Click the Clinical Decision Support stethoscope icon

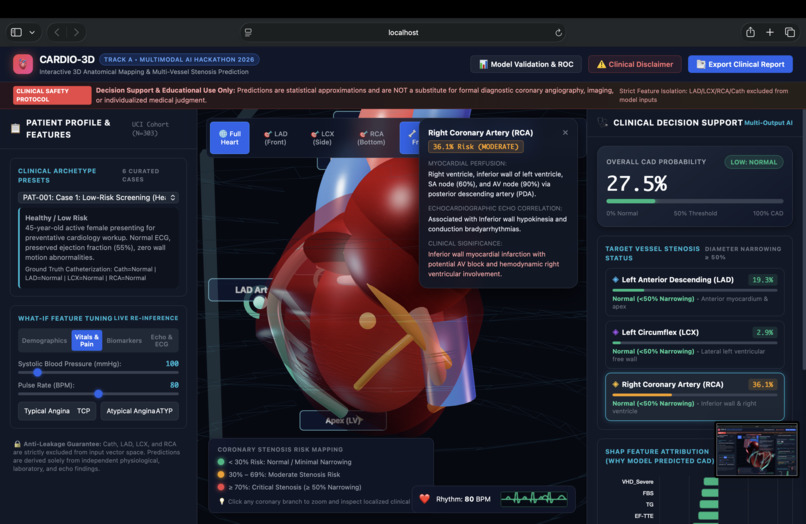[602, 122]
